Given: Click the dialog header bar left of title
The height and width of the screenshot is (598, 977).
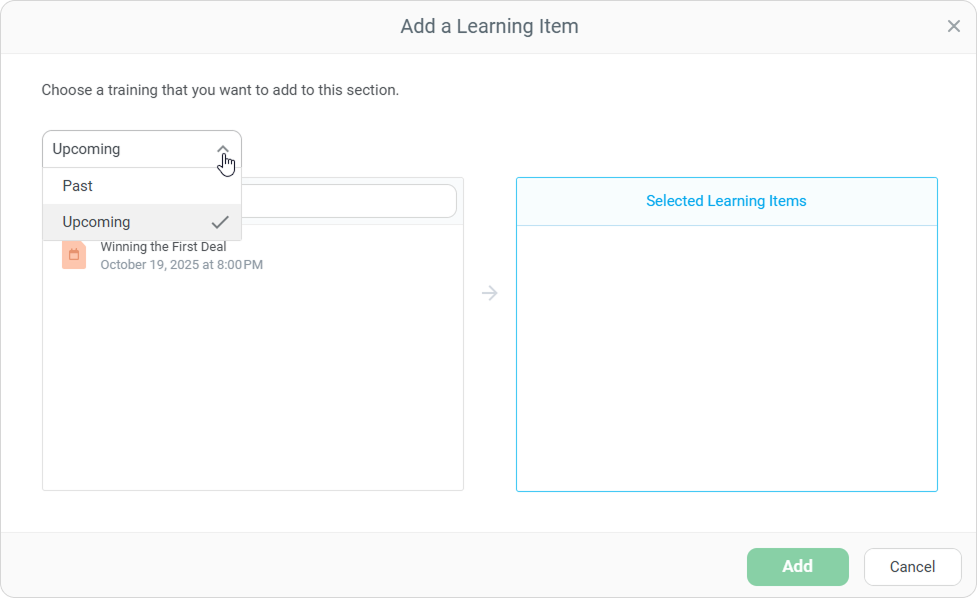Looking at the screenshot, I should 200,27.
